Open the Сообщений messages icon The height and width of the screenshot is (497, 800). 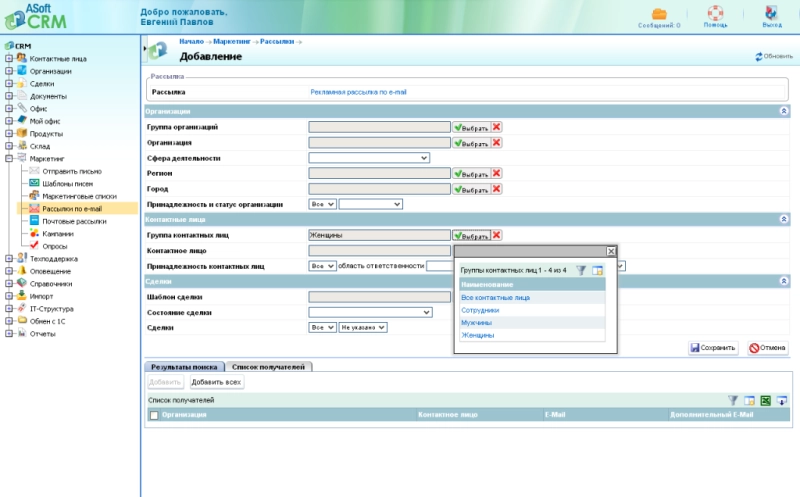[659, 14]
